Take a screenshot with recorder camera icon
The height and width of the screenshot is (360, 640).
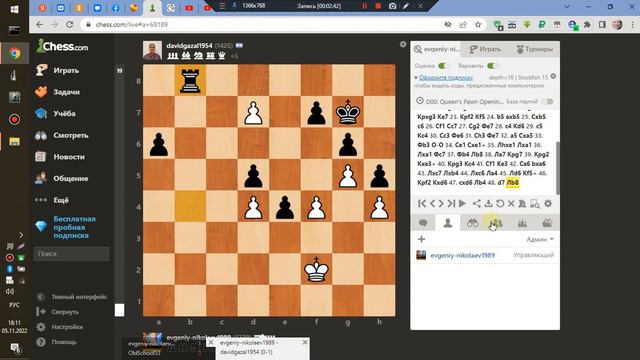[x=392, y=6]
